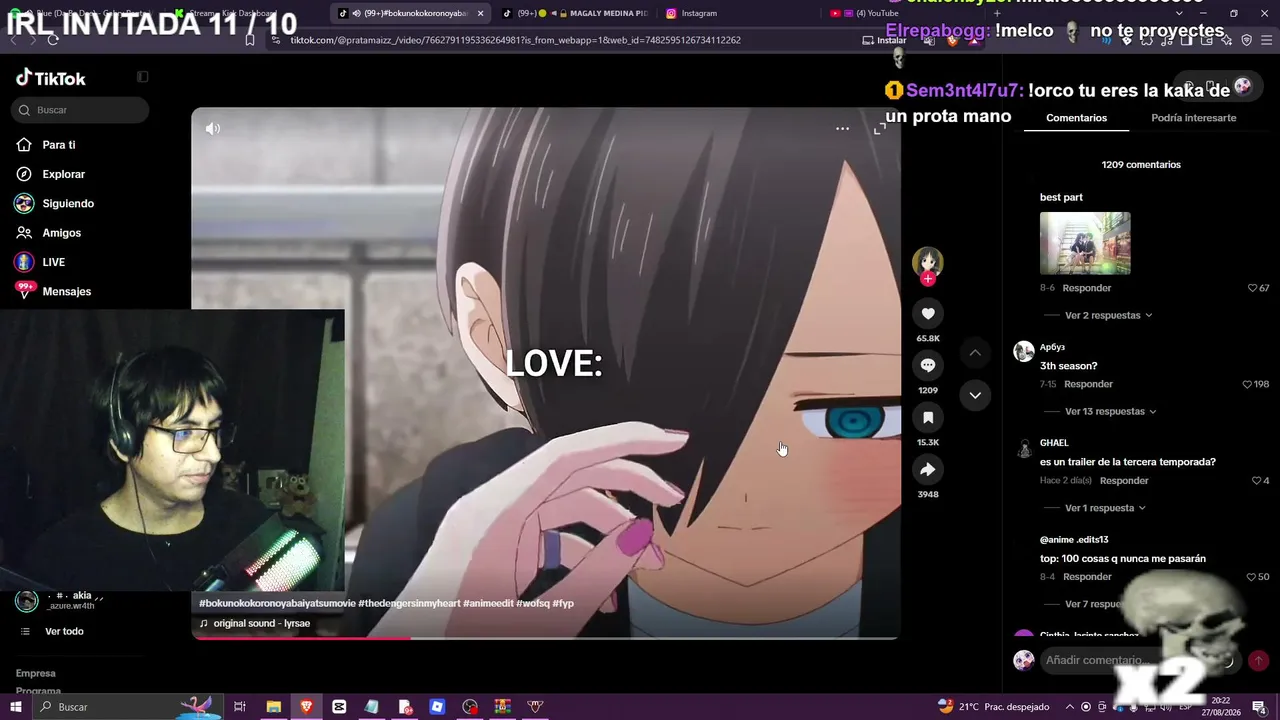
Task: Open File Explorer from the taskbar
Action: click(x=273, y=707)
